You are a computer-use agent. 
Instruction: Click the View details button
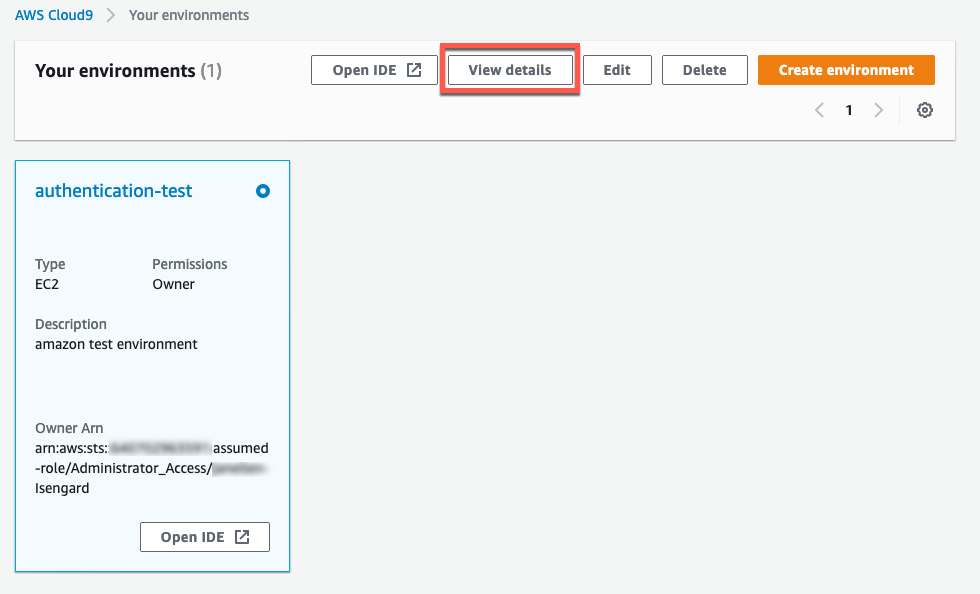(510, 70)
